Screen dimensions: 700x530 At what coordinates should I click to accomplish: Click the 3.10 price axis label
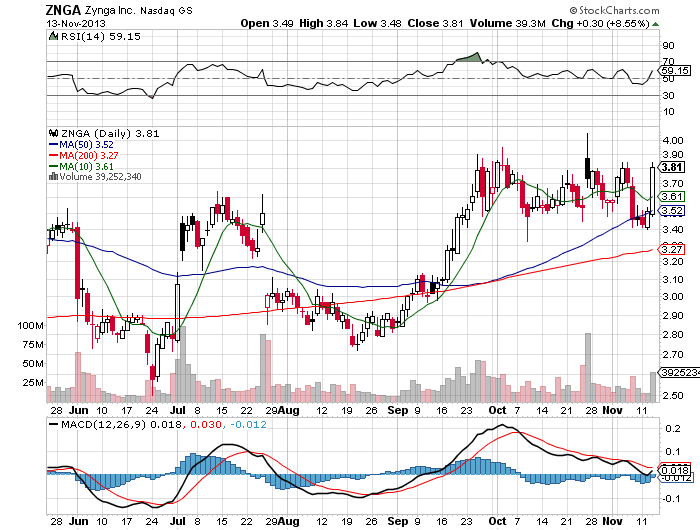pyautogui.click(x=673, y=280)
